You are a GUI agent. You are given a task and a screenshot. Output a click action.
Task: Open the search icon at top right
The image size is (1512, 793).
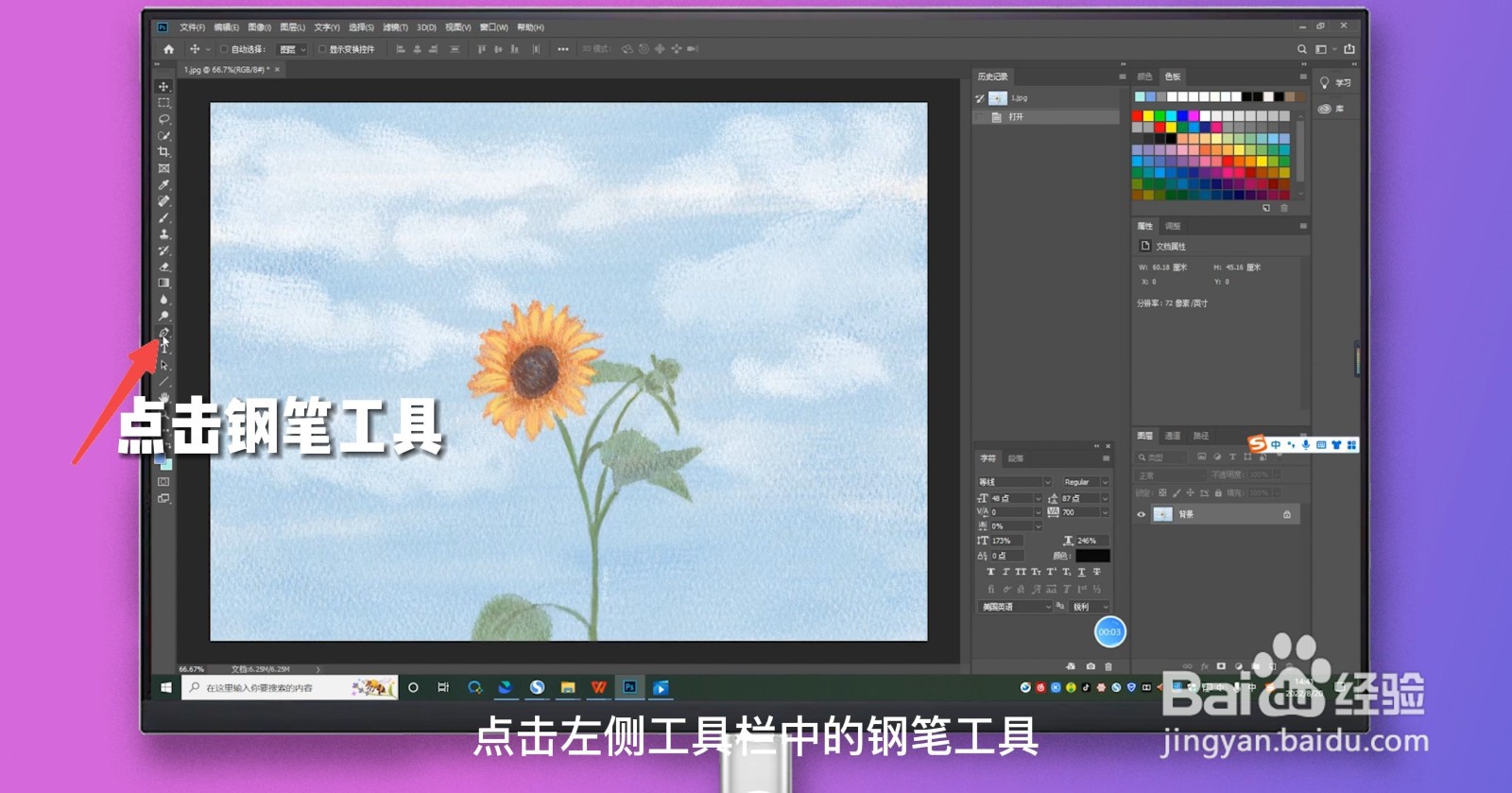pyautogui.click(x=1302, y=49)
